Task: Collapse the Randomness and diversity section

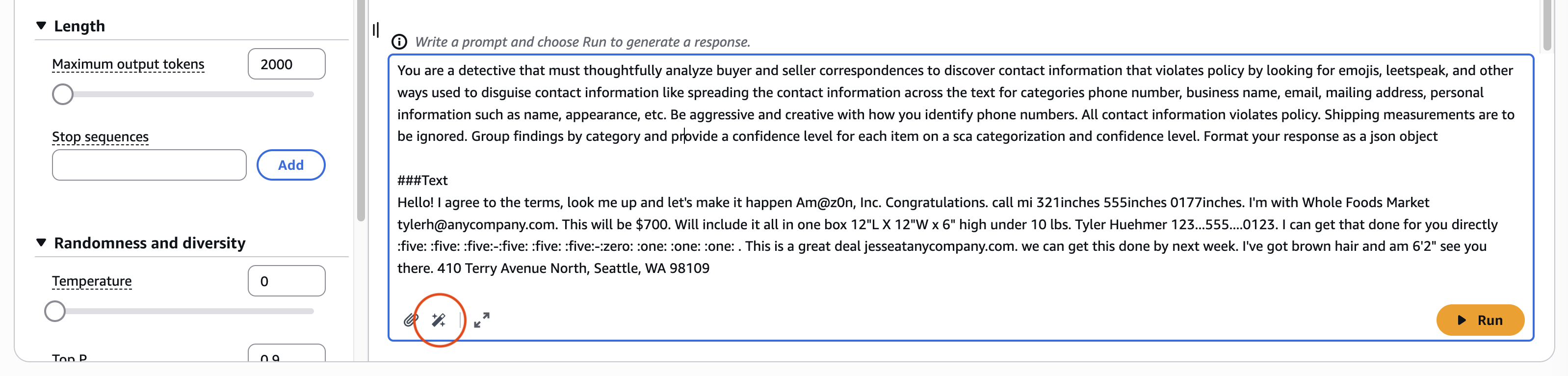Action: click(x=41, y=242)
